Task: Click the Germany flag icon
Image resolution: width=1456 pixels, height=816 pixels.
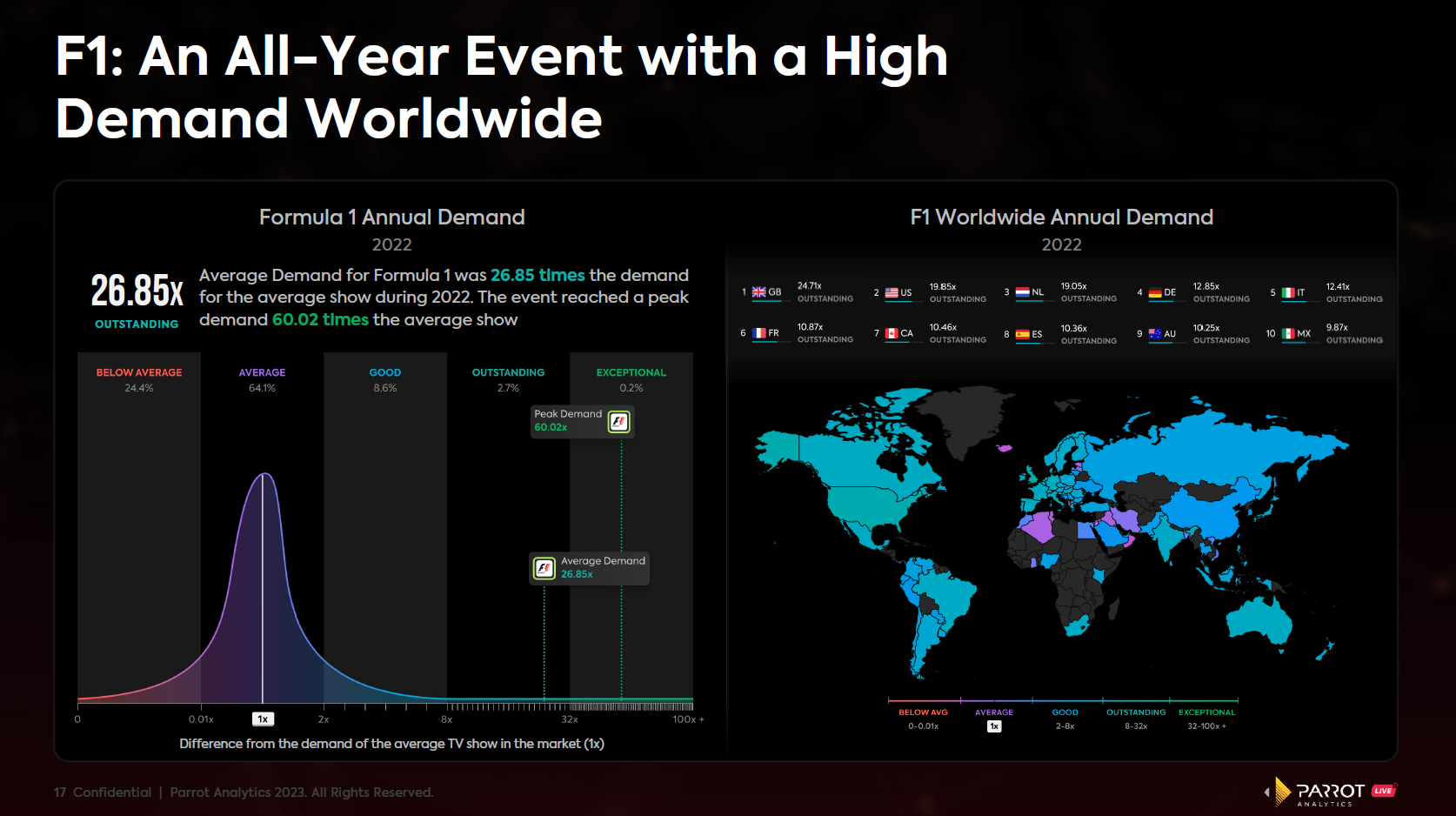Action: pos(1155,293)
